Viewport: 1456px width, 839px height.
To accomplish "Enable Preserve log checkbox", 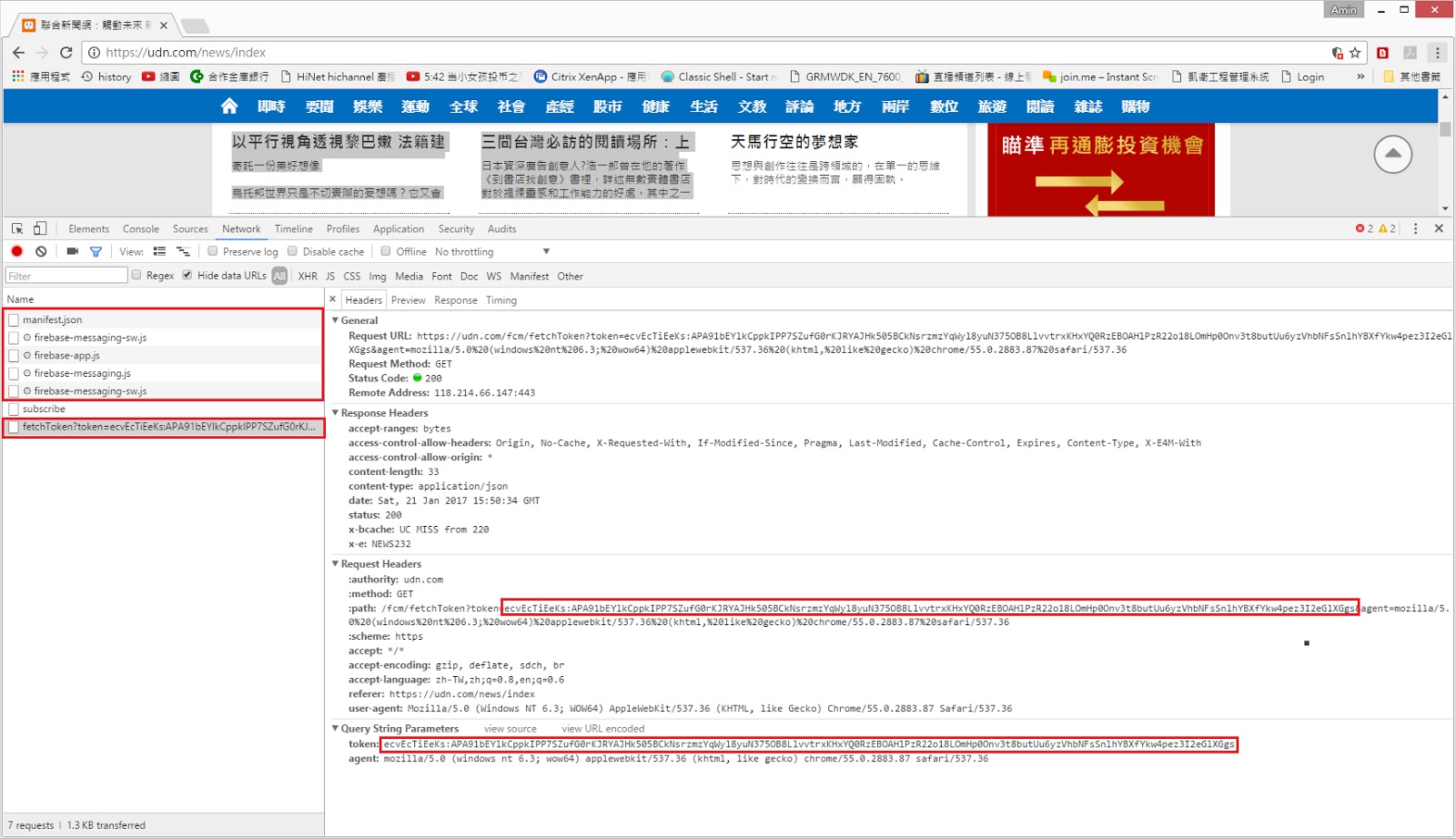I will click(x=212, y=251).
